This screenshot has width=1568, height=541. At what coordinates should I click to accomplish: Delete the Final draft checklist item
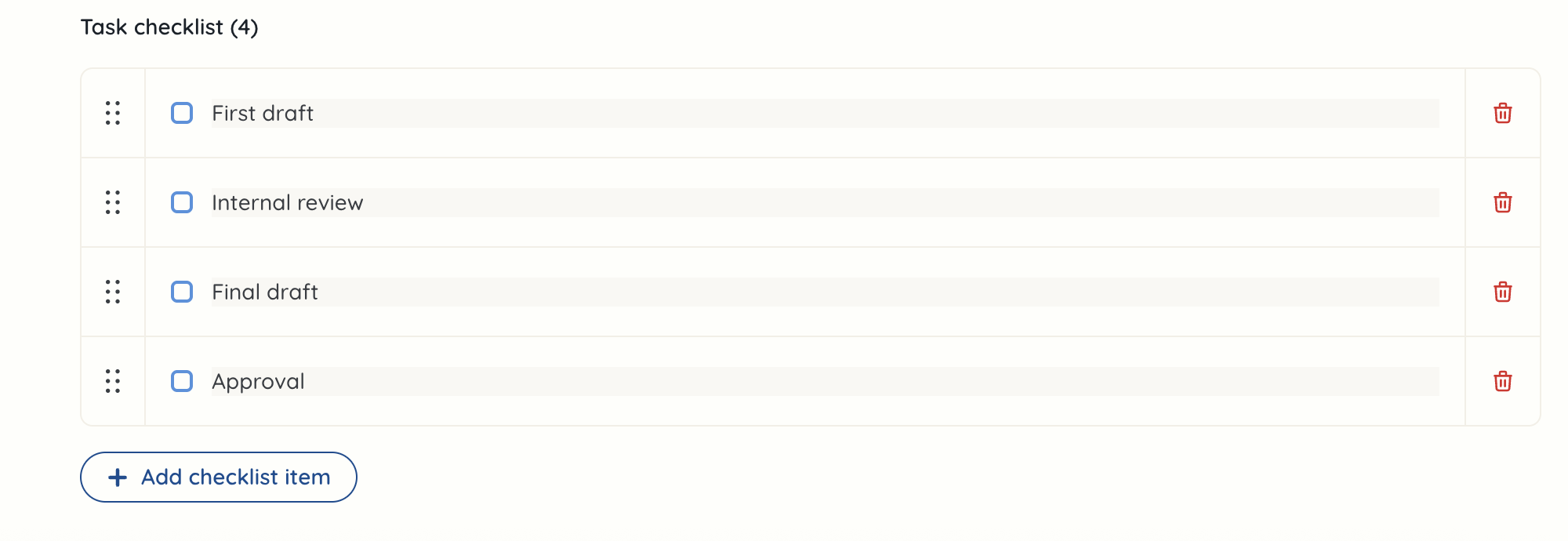pyautogui.click(x=1502, y=292)
